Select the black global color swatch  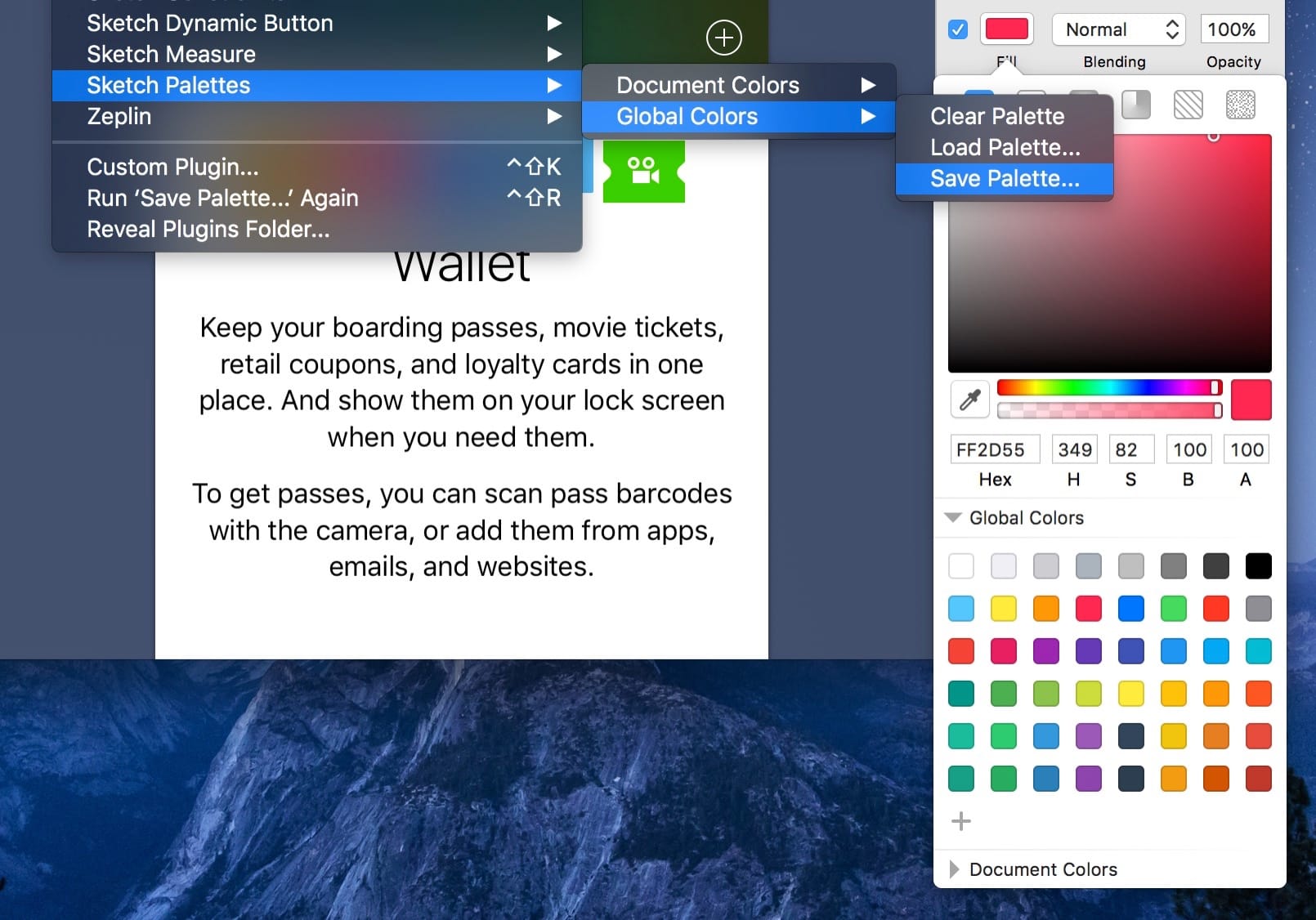pos(1259,565)
